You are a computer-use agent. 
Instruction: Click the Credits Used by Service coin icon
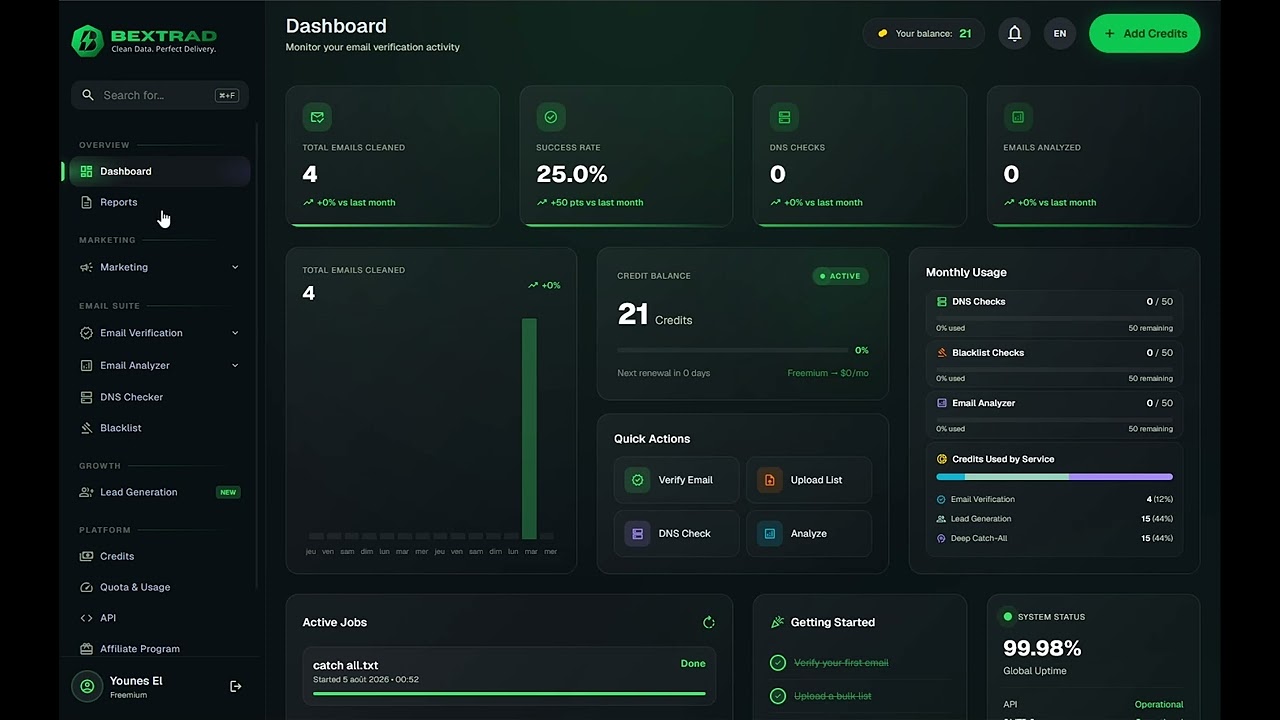(x=942, y=459)
